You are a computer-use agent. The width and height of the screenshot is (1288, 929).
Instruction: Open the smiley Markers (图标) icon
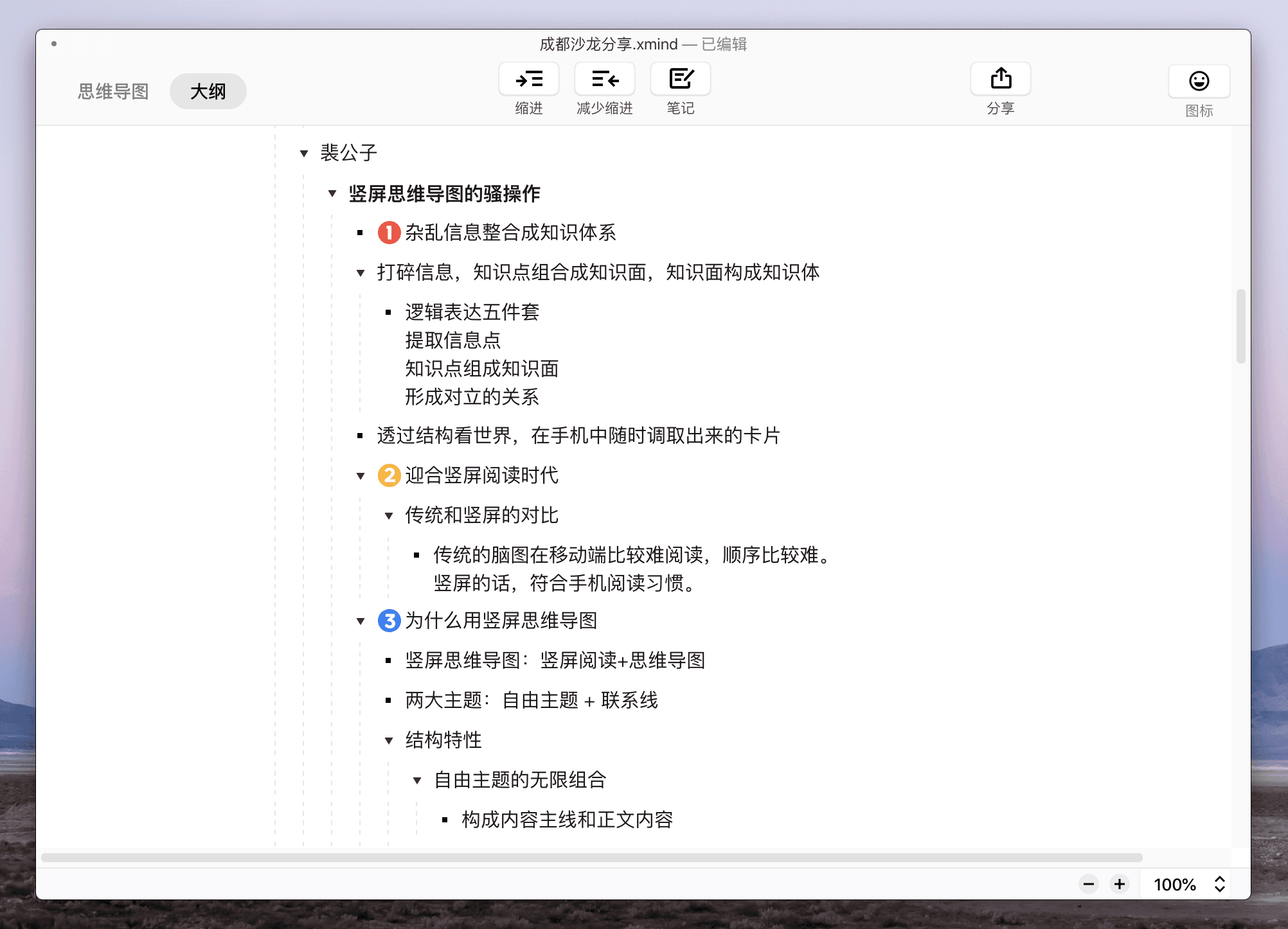[x=1198, y=82]
